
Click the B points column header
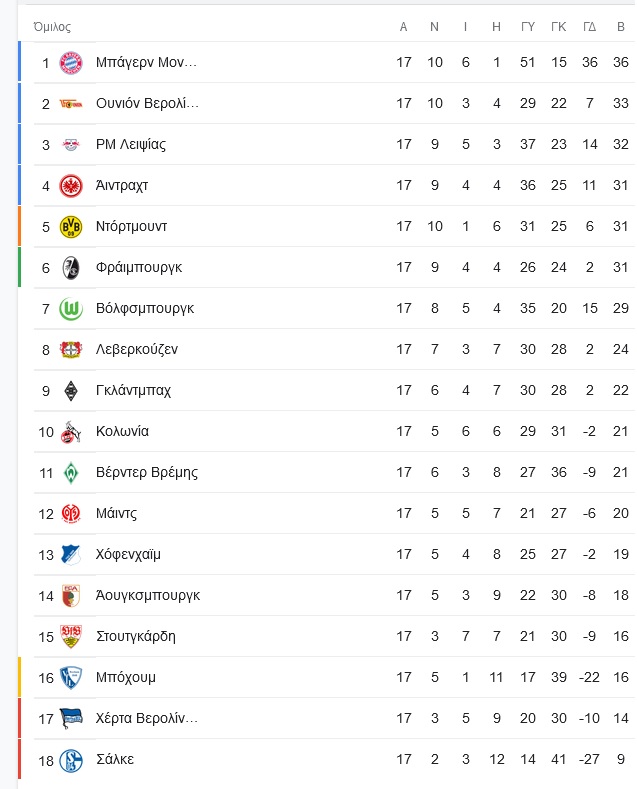621,27
